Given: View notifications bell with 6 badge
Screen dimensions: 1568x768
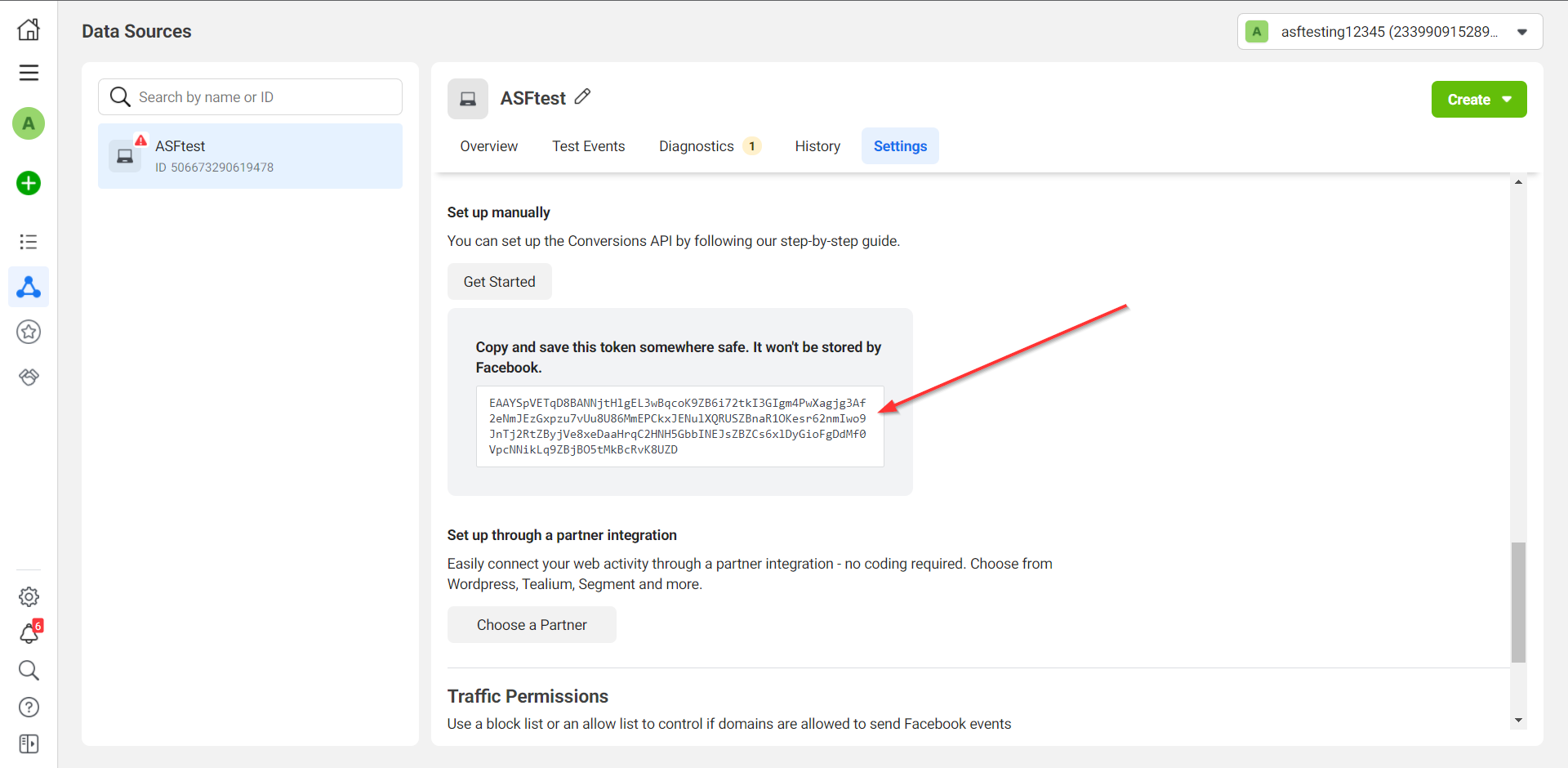Looking at the screenshot, I should [x=29, y=633].
